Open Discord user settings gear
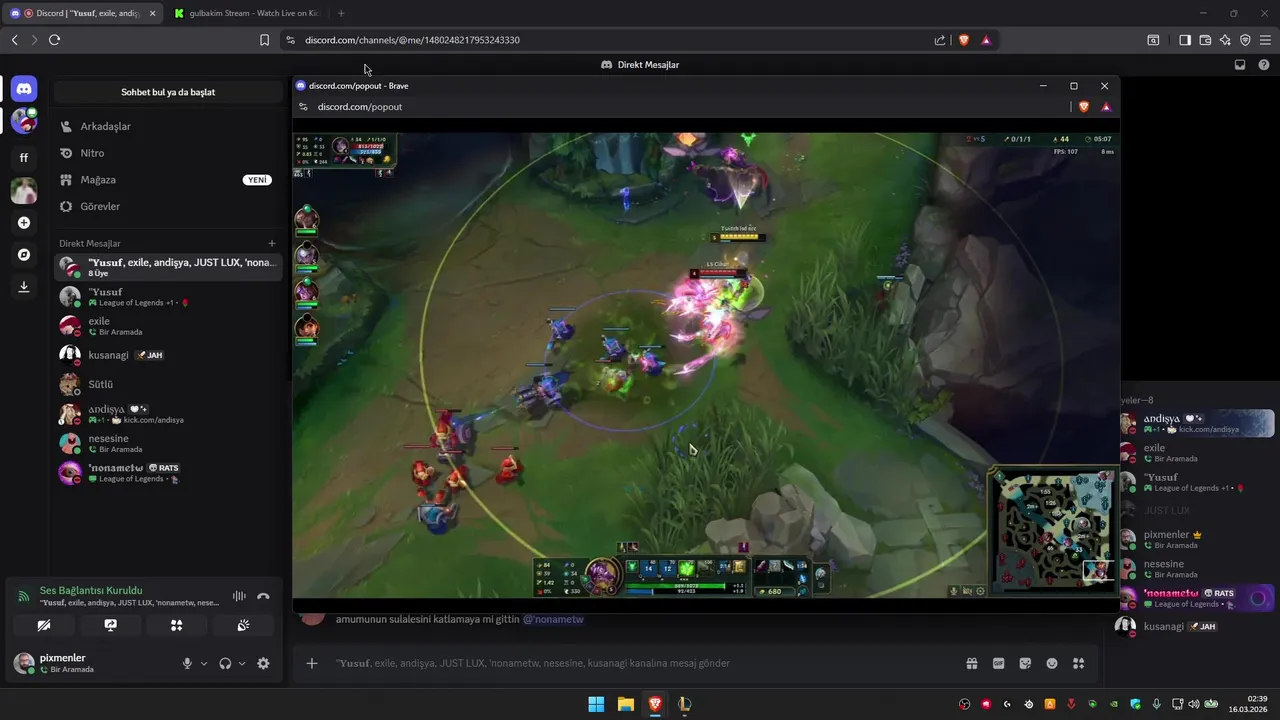This screenshot has width=1280, height=720. [x=263, y=663]
